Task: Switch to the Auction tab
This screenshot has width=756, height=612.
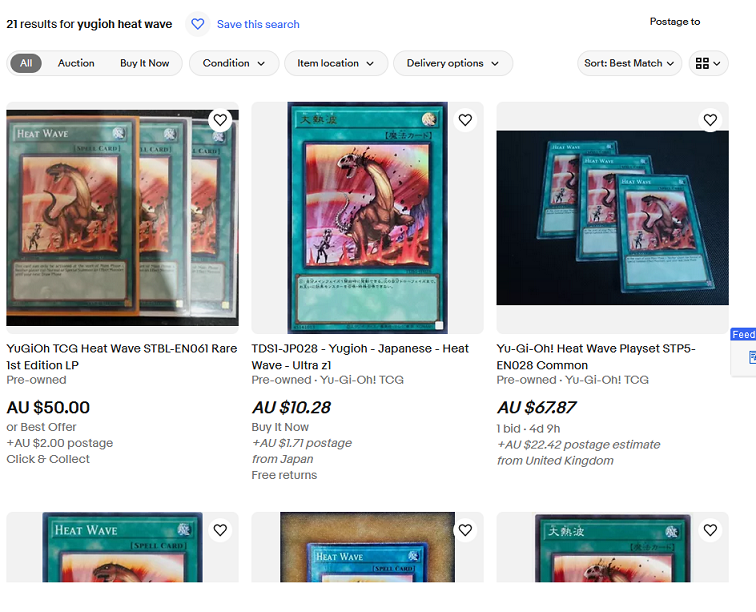Action: [76, 63]
